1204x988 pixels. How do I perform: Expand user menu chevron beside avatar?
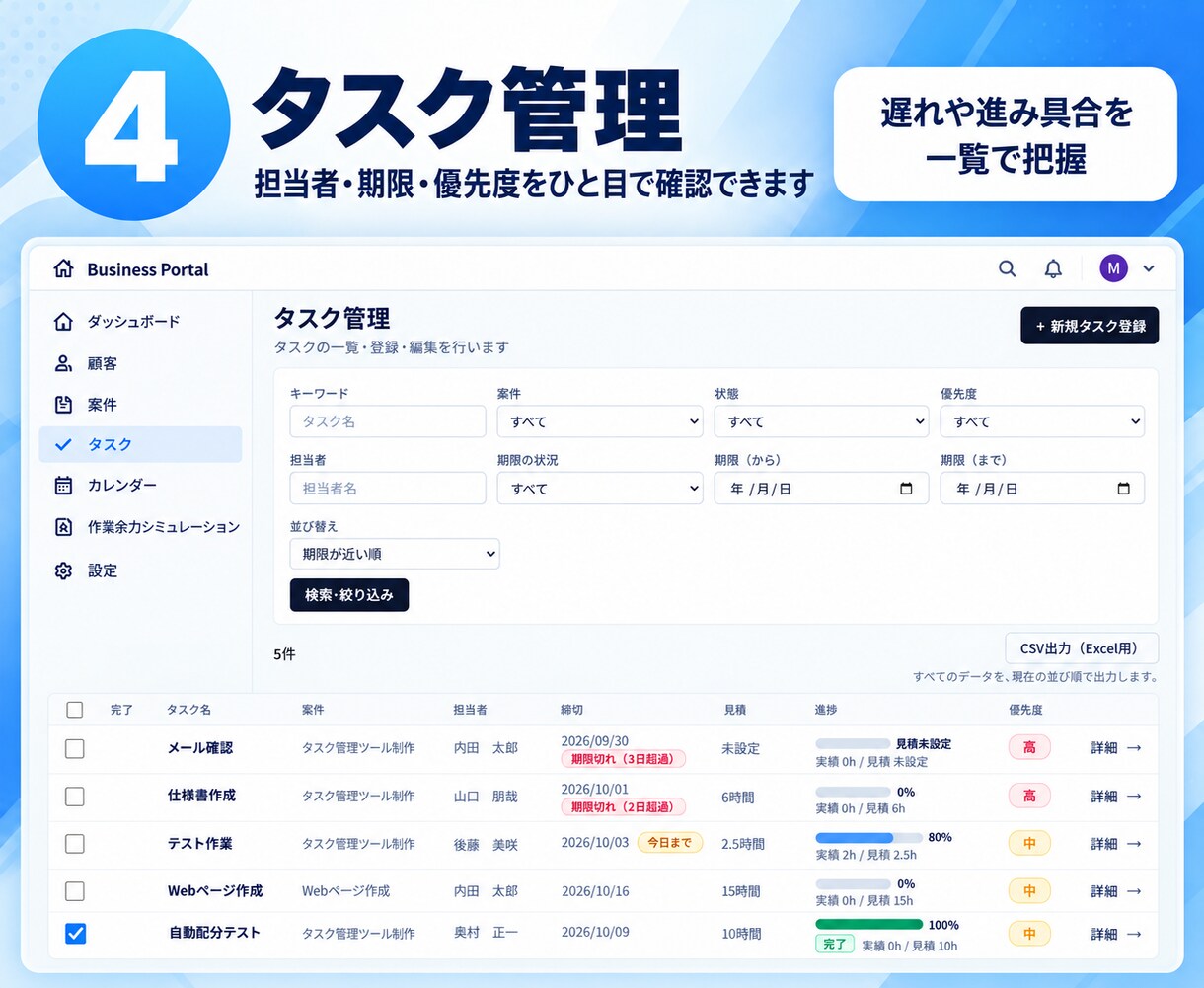point(1148,268)
